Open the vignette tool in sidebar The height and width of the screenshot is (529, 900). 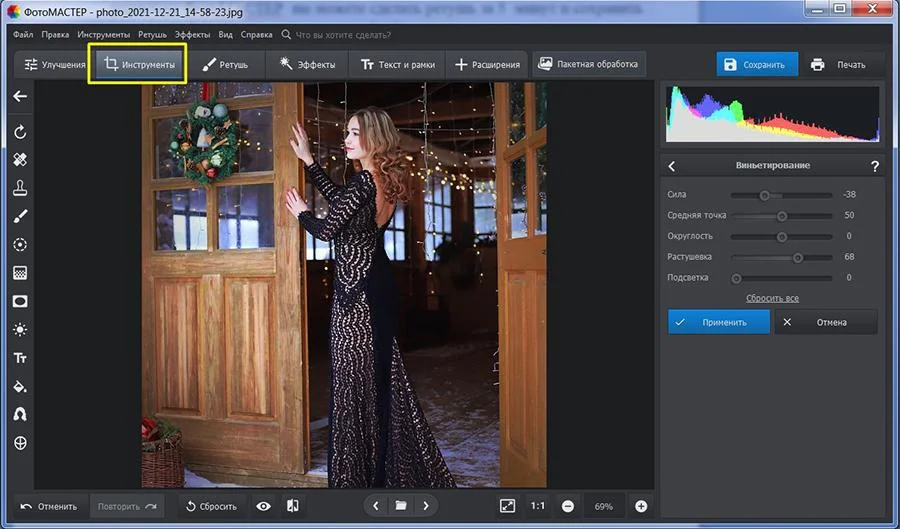20,301
